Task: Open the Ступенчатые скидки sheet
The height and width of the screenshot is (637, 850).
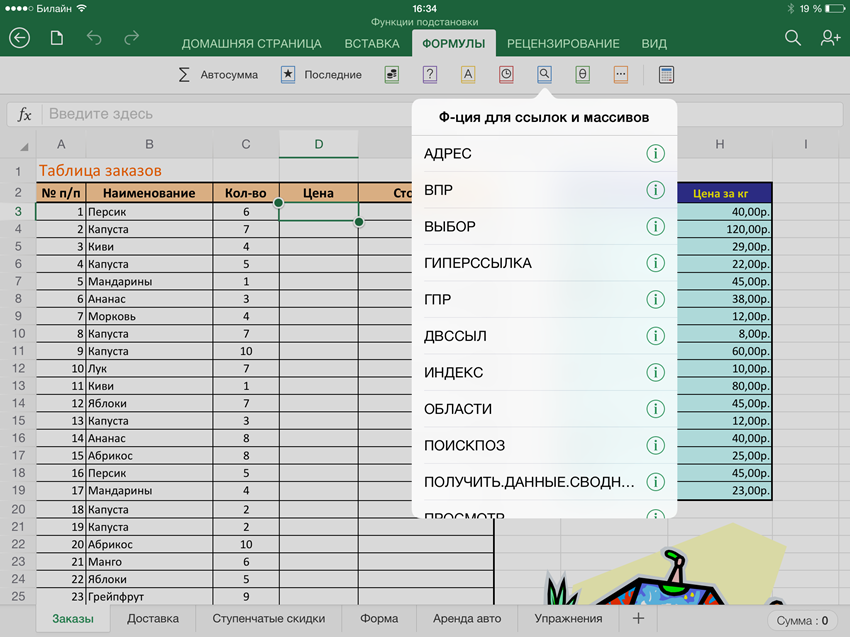Action: tap(269, 619)
